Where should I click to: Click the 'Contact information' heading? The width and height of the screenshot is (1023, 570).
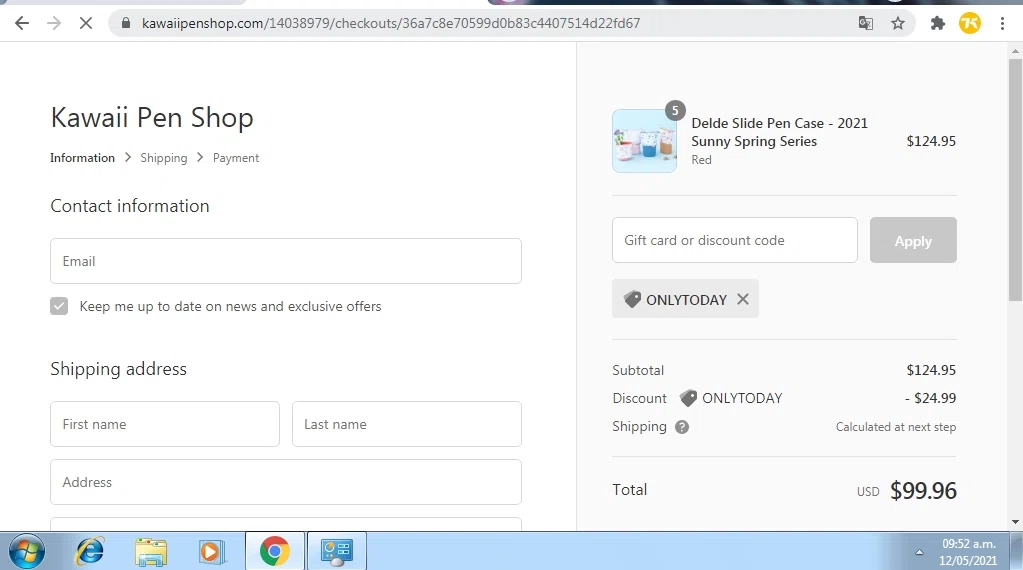130,206
